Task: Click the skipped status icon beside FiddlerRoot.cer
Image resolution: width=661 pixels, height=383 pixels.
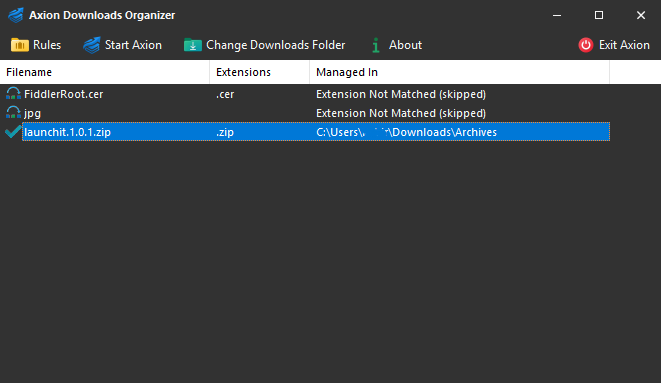Action: [x=13, y=94]
